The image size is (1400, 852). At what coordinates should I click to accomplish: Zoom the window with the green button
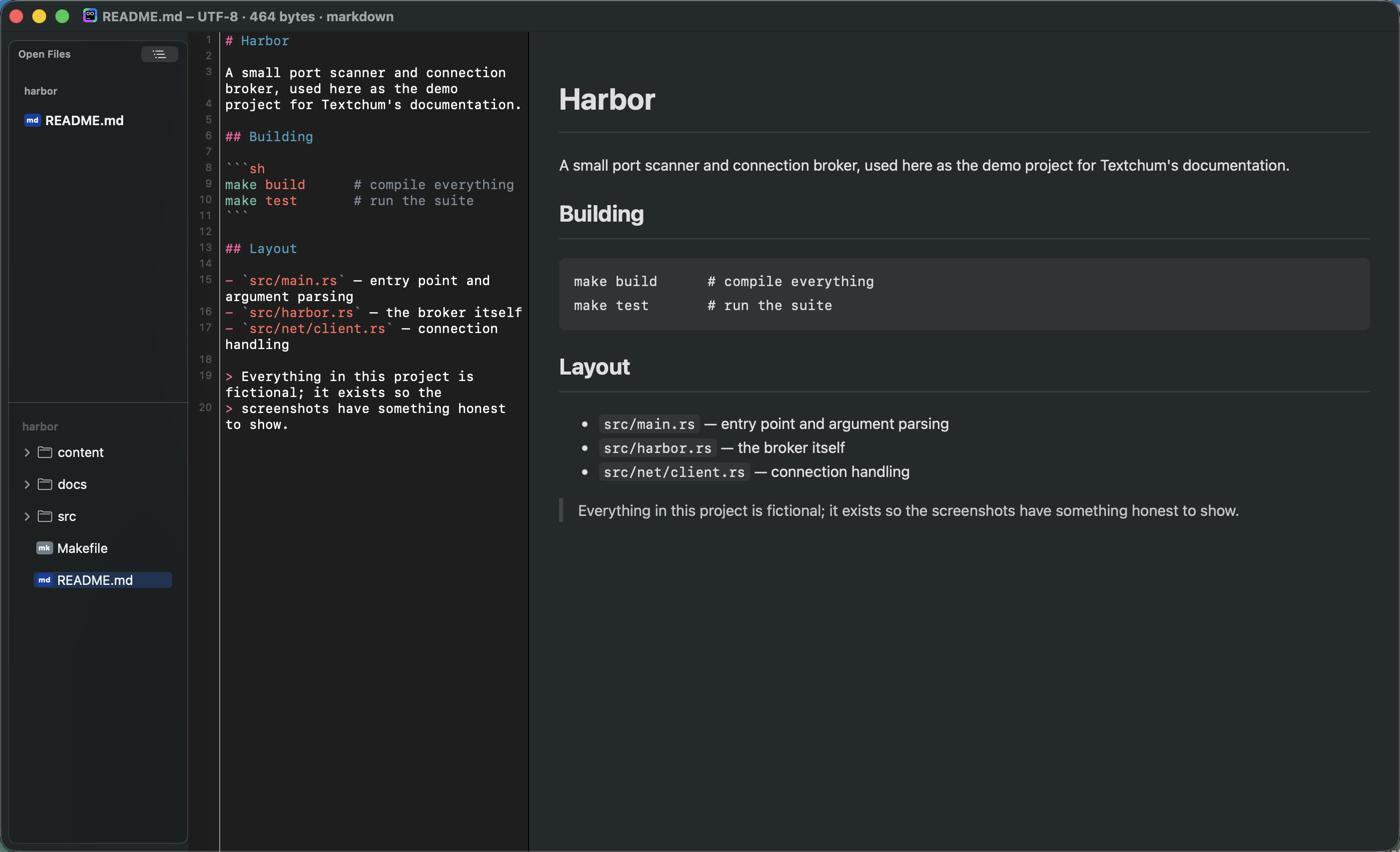pyautogui.click(x=62, y=16)
